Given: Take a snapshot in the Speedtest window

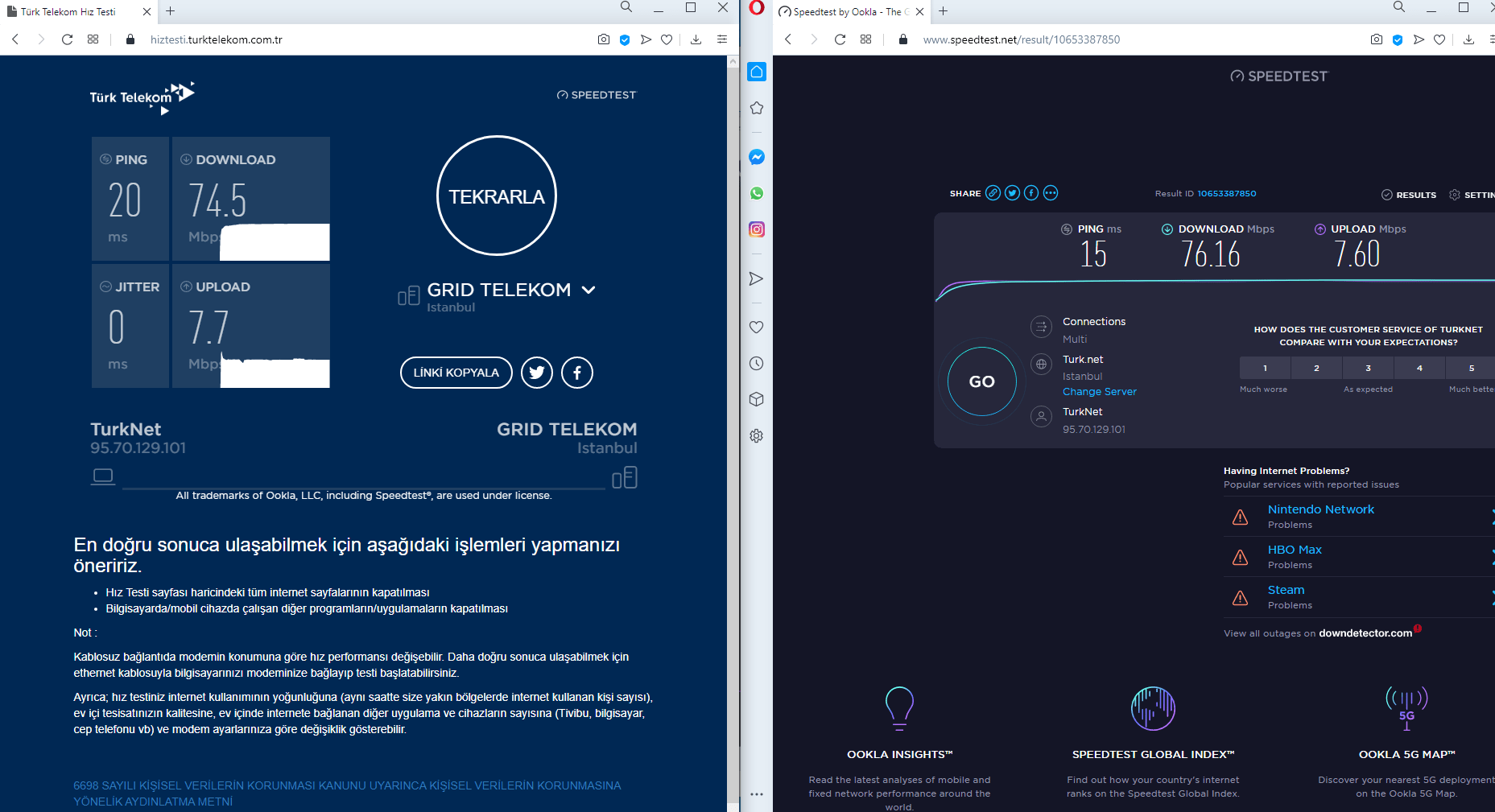Looking at the screenshot, I should tap(1377, 39).
